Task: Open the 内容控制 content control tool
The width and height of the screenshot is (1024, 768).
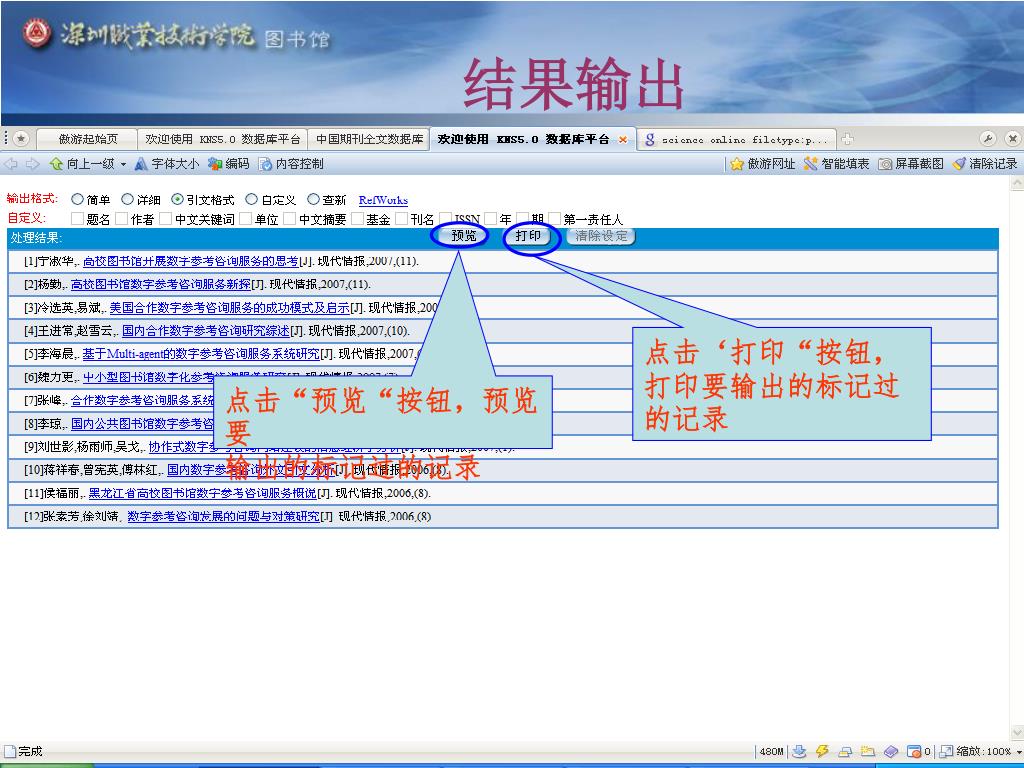Action: pyautogui.click(x=291, y=164)
